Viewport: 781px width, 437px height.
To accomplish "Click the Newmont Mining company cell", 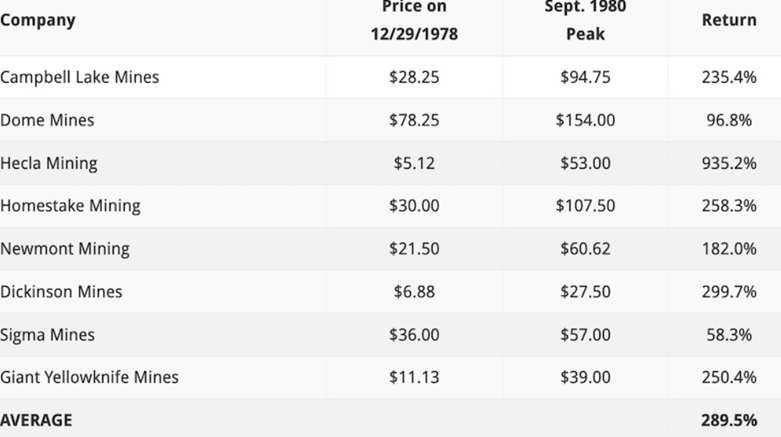I will point(65,249).
